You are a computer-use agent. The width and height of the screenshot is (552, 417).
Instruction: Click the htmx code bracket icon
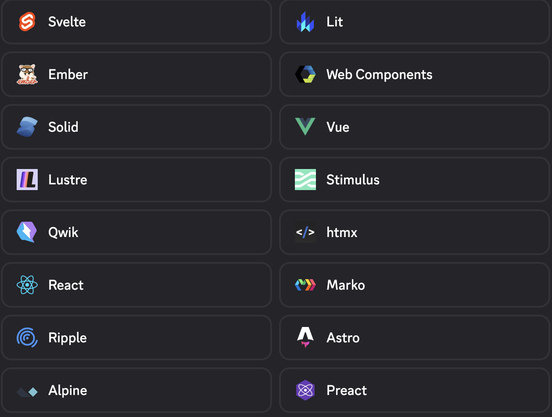coord(305,232)
